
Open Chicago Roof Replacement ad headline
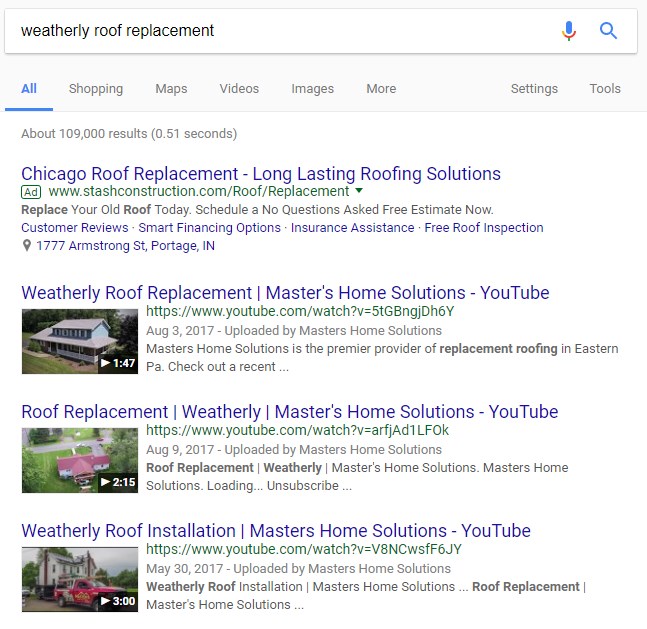click(x=261, y=174)
